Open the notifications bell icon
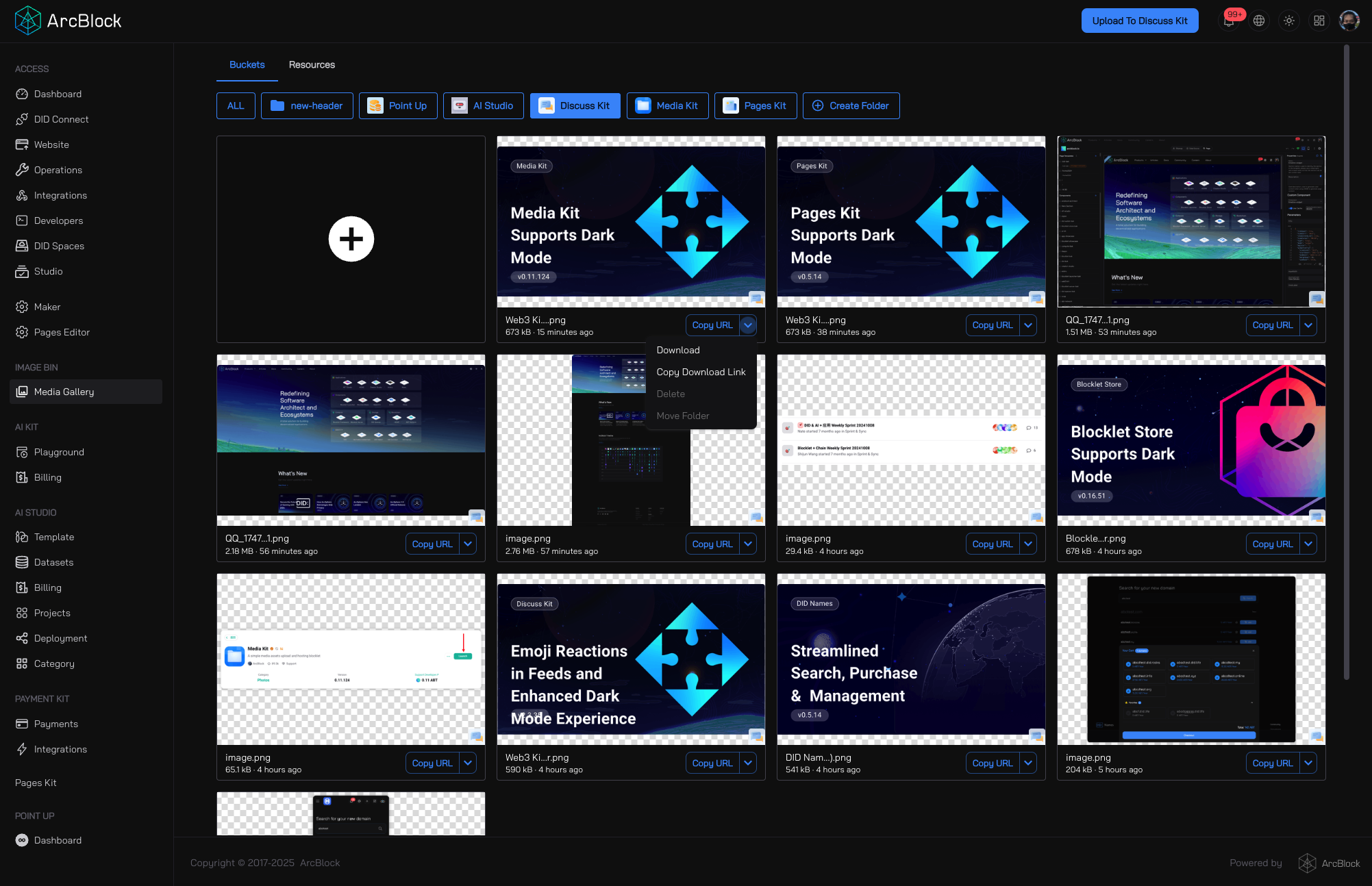Screen dimensions: 1372x886 coord(1229,21)
